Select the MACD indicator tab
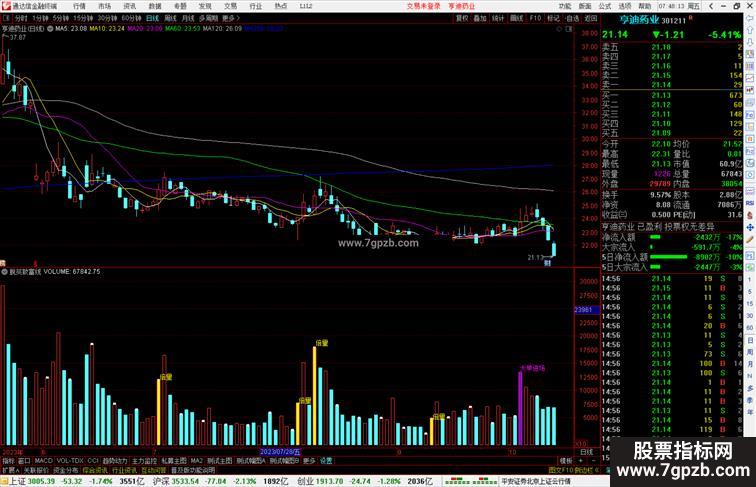The width and height of the screenshot is (756, 487). point(43,461)
